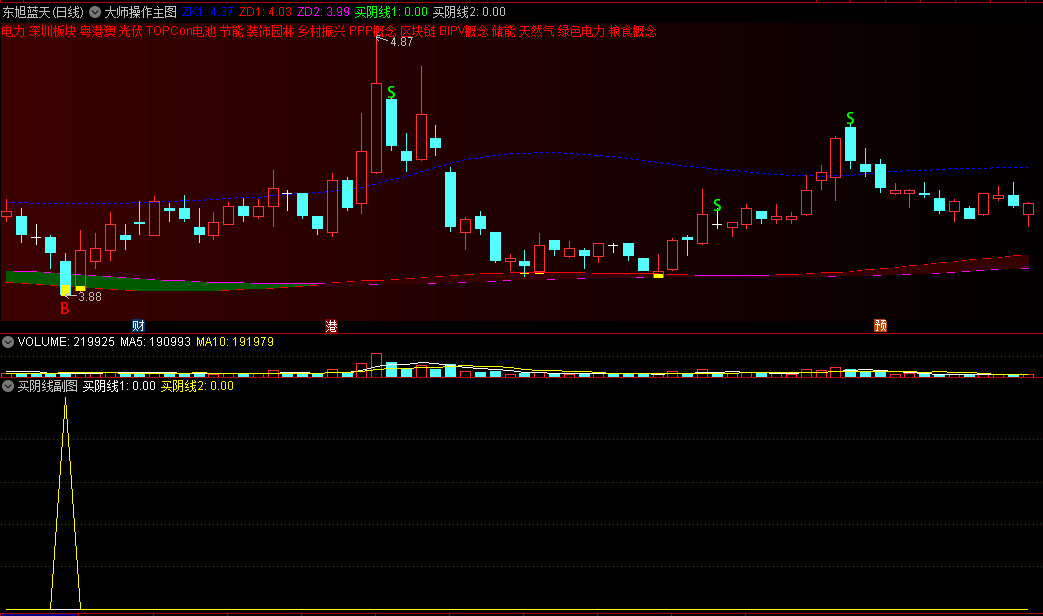The height and width of the screenshot is (616, 1043).
Task: Open the 买阴线副图 indicator dropdown arrow
Action: tap(8, 386)
